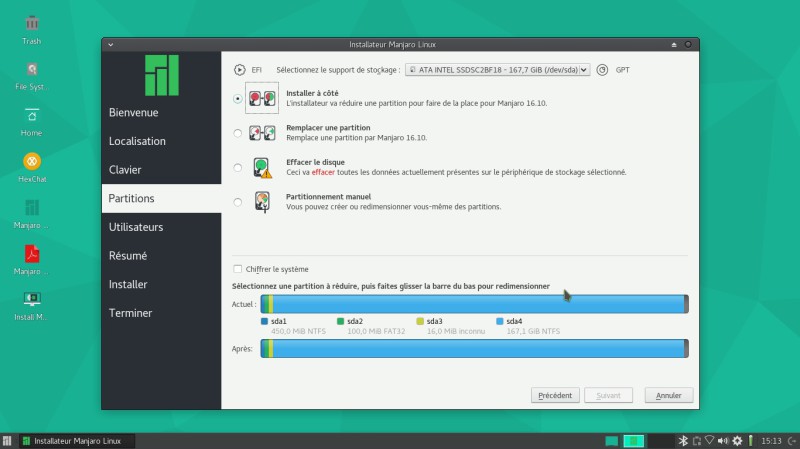Image resolution: width=800 pixels, height=449 pixels.
Task: Click the red 'effacer' word
Action: coord(323,172)
